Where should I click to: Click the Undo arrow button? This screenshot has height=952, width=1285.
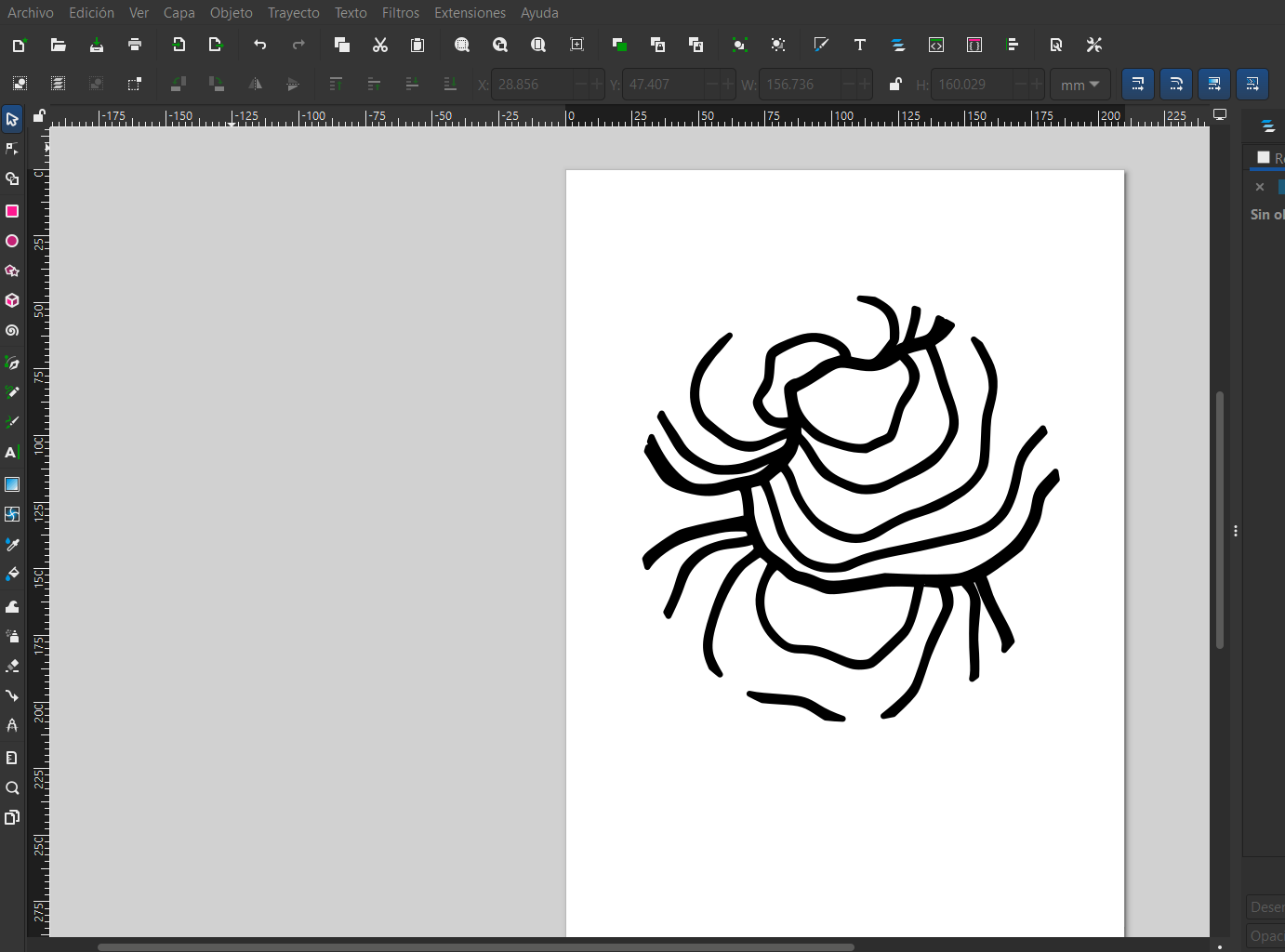tap(260, 45)
